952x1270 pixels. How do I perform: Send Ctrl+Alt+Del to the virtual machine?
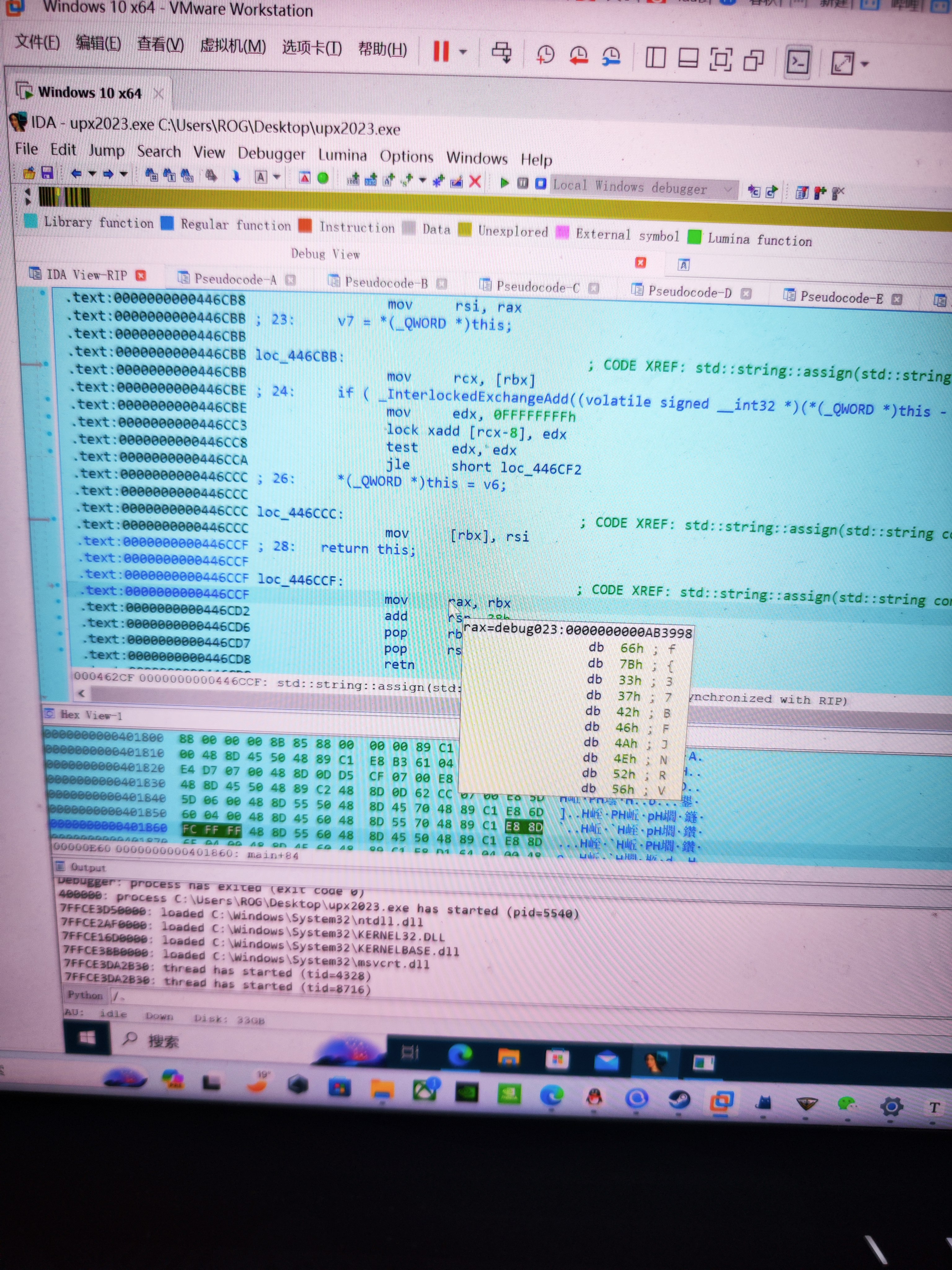[x=501, y=53]
